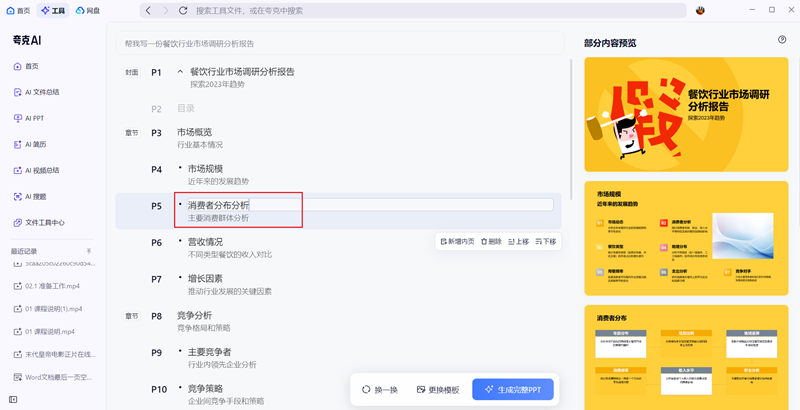Open recent record Word文档最后一页空
The image size is (800, 410).
tap(53, 377)
